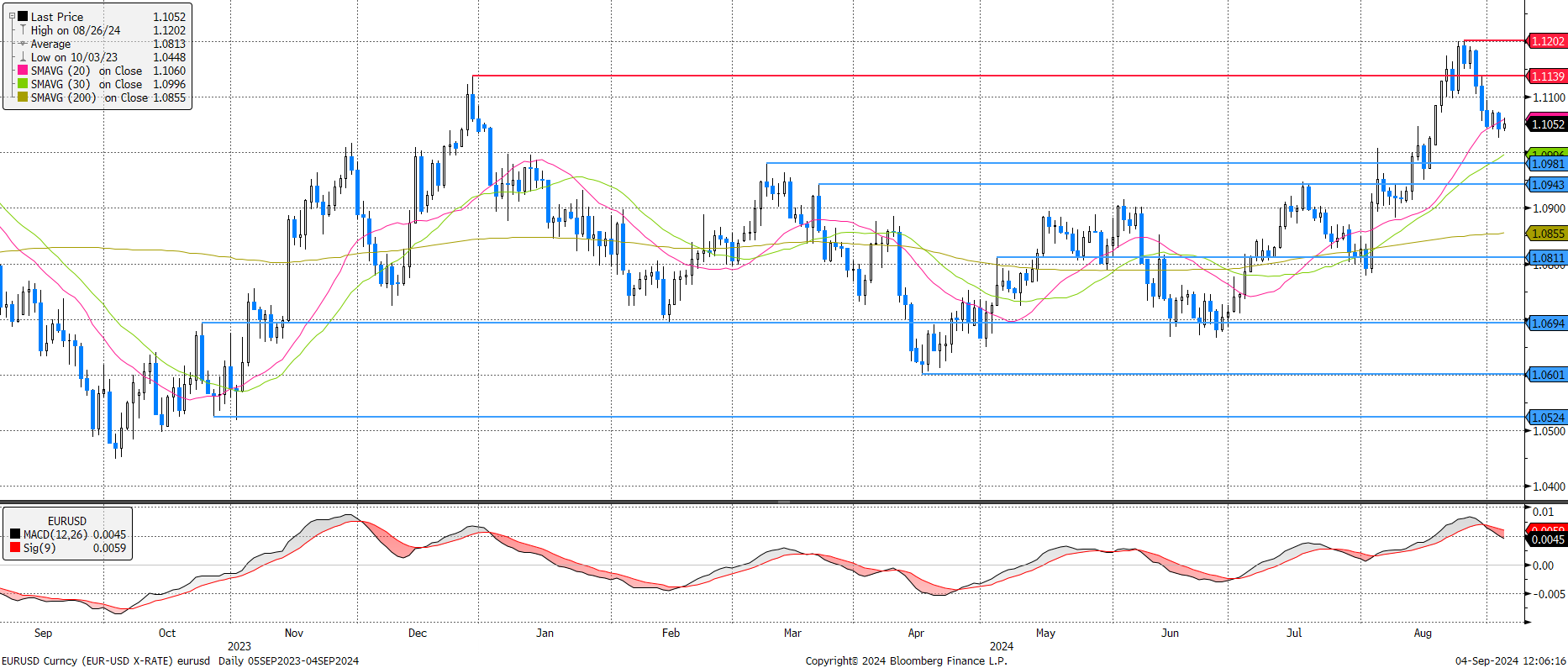Click the '04-Sep-2024 12:06:16' timestamp
This screenshot has height=668, width=1568.
point(1511,660)
